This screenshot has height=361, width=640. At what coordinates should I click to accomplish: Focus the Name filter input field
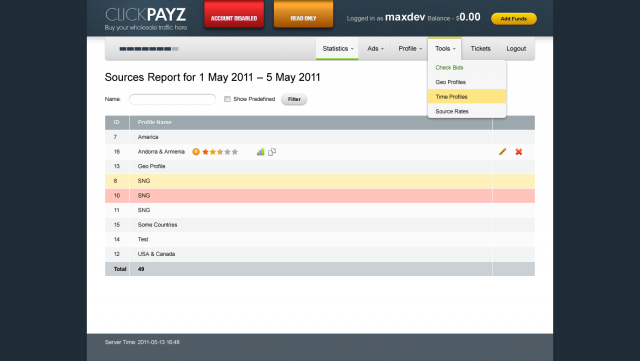(172, 99)
